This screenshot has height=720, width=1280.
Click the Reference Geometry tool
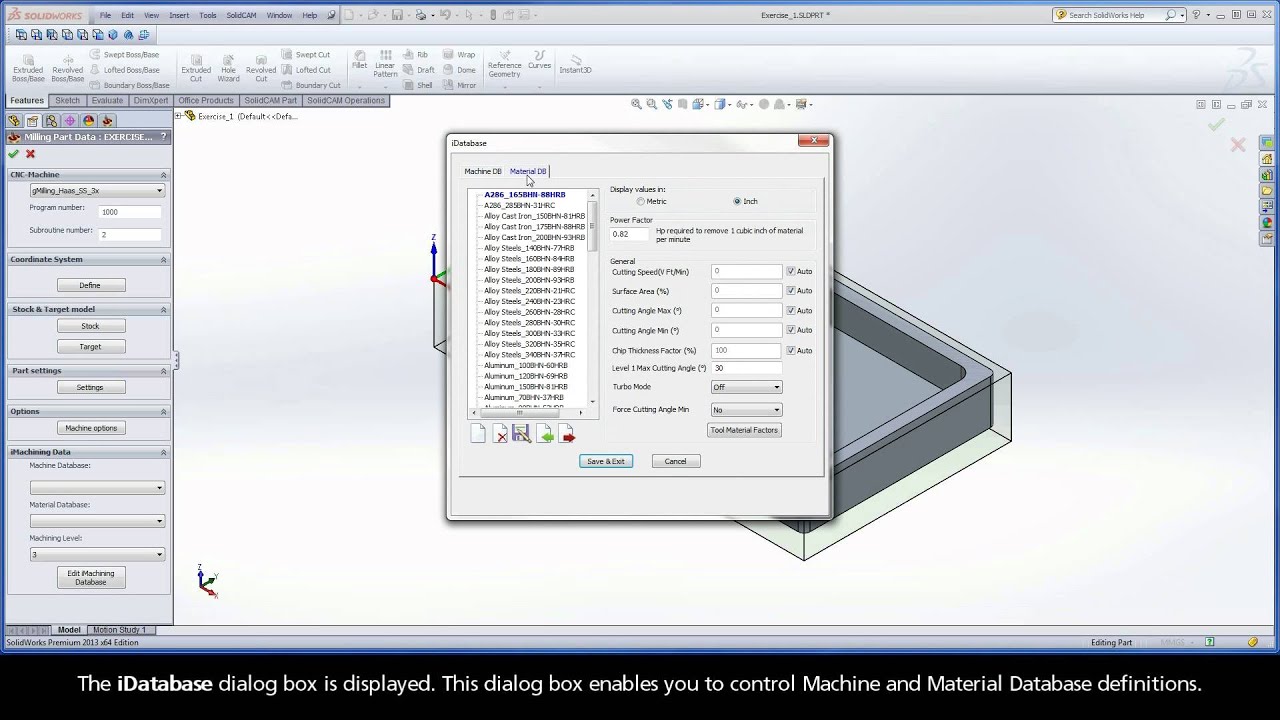click(504, 65)
